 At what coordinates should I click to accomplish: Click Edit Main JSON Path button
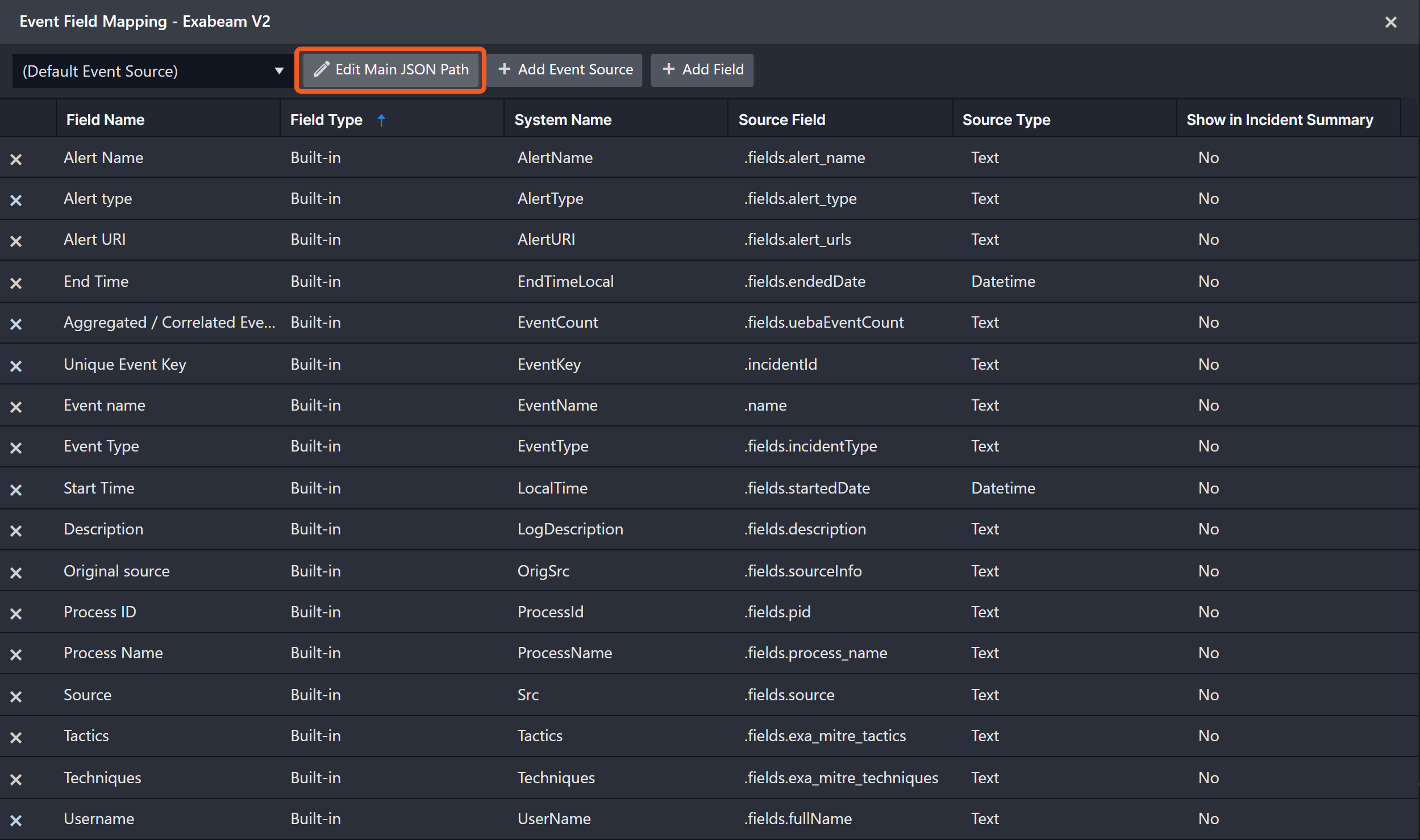click(x=391, y=69)
